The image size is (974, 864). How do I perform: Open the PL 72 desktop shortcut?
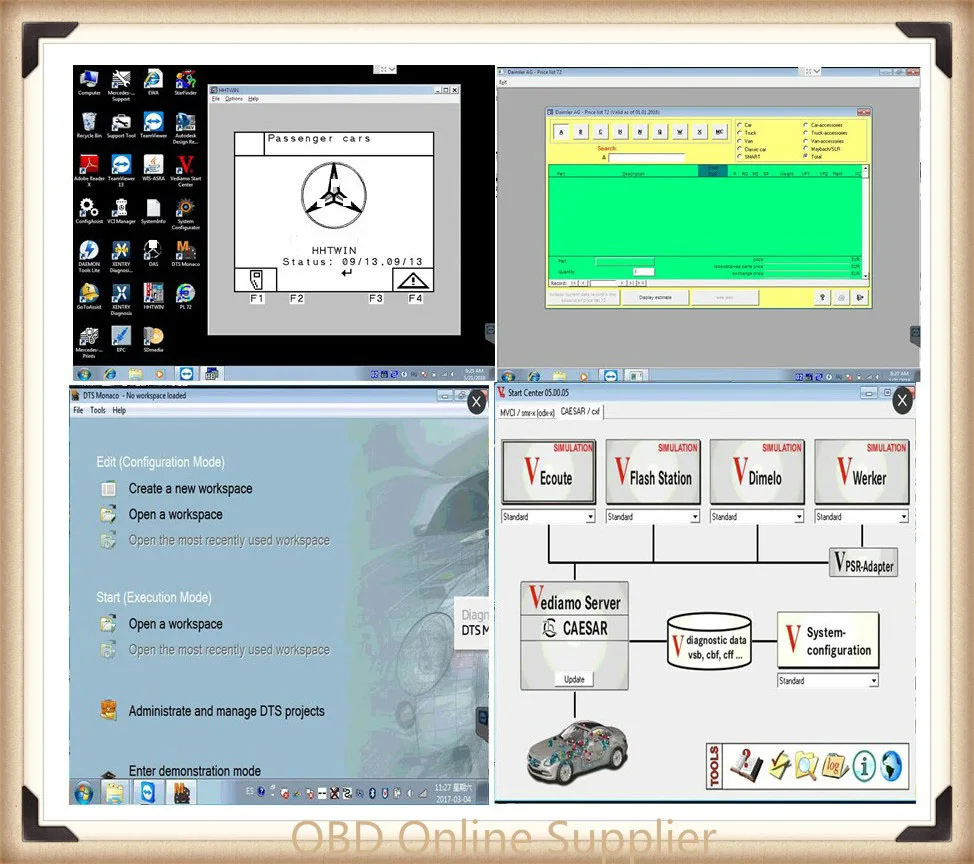pyautogui.click(x=185, y=296)
